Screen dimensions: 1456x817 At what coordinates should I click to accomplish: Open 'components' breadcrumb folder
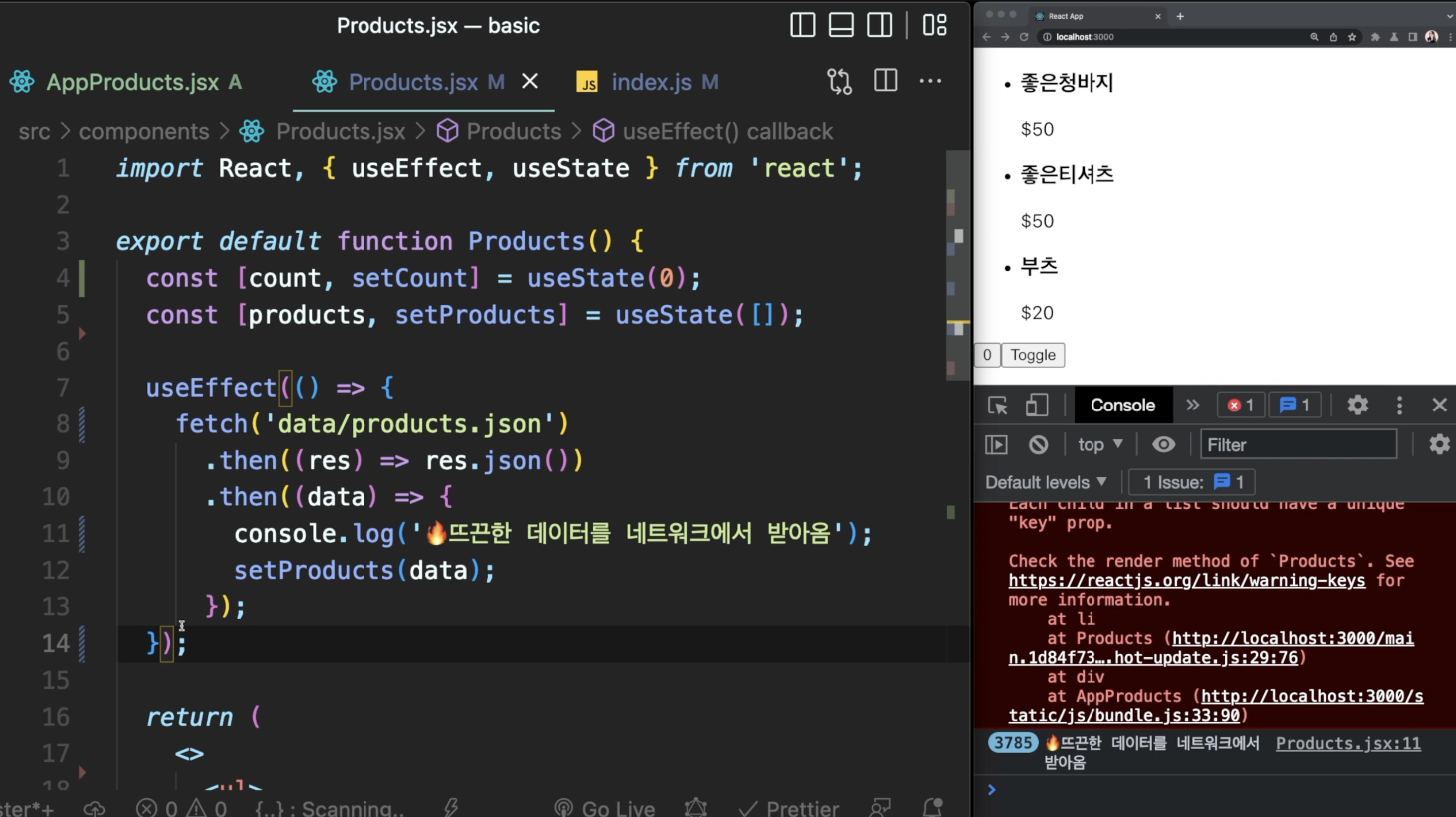(144, 131)
